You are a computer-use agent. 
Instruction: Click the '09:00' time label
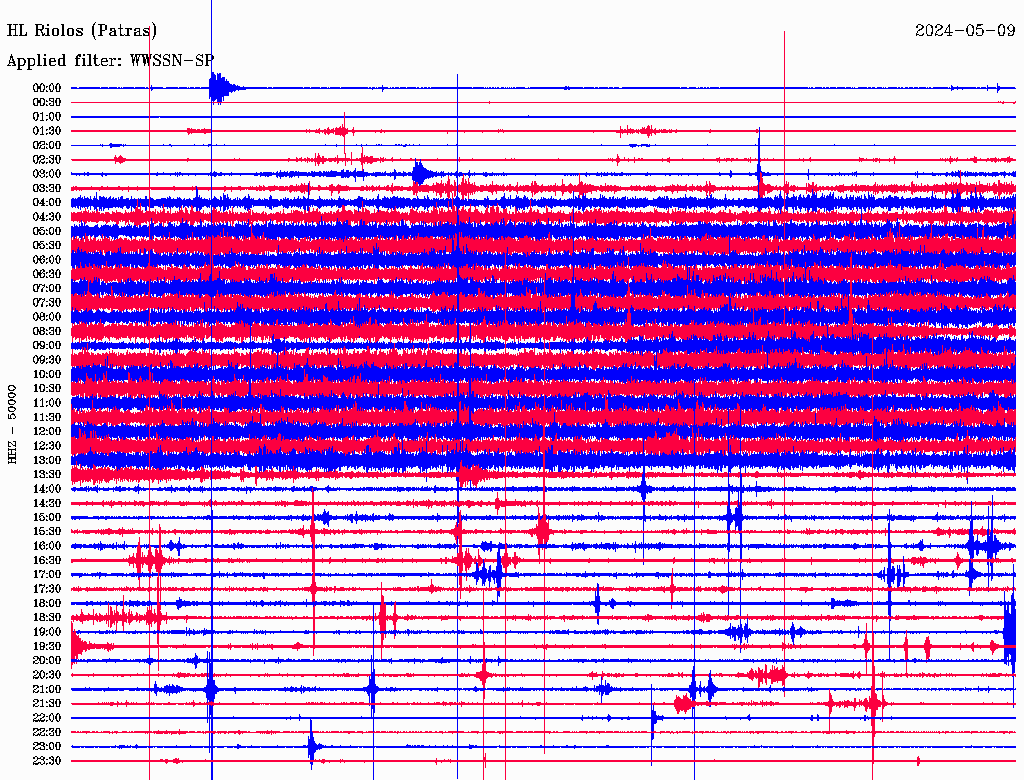[47, 346]
